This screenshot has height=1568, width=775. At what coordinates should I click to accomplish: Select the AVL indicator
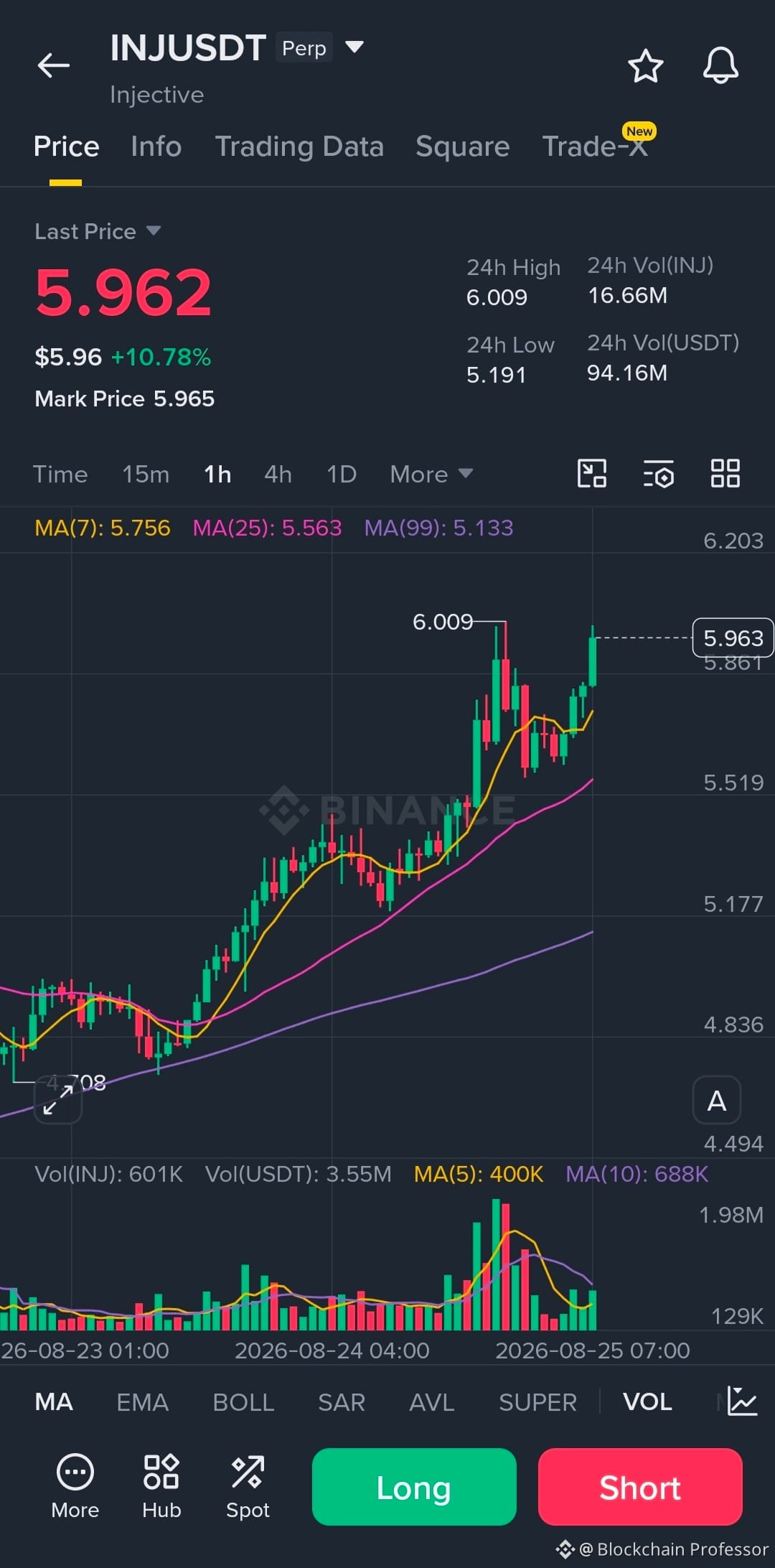(x=432, y=1402)
